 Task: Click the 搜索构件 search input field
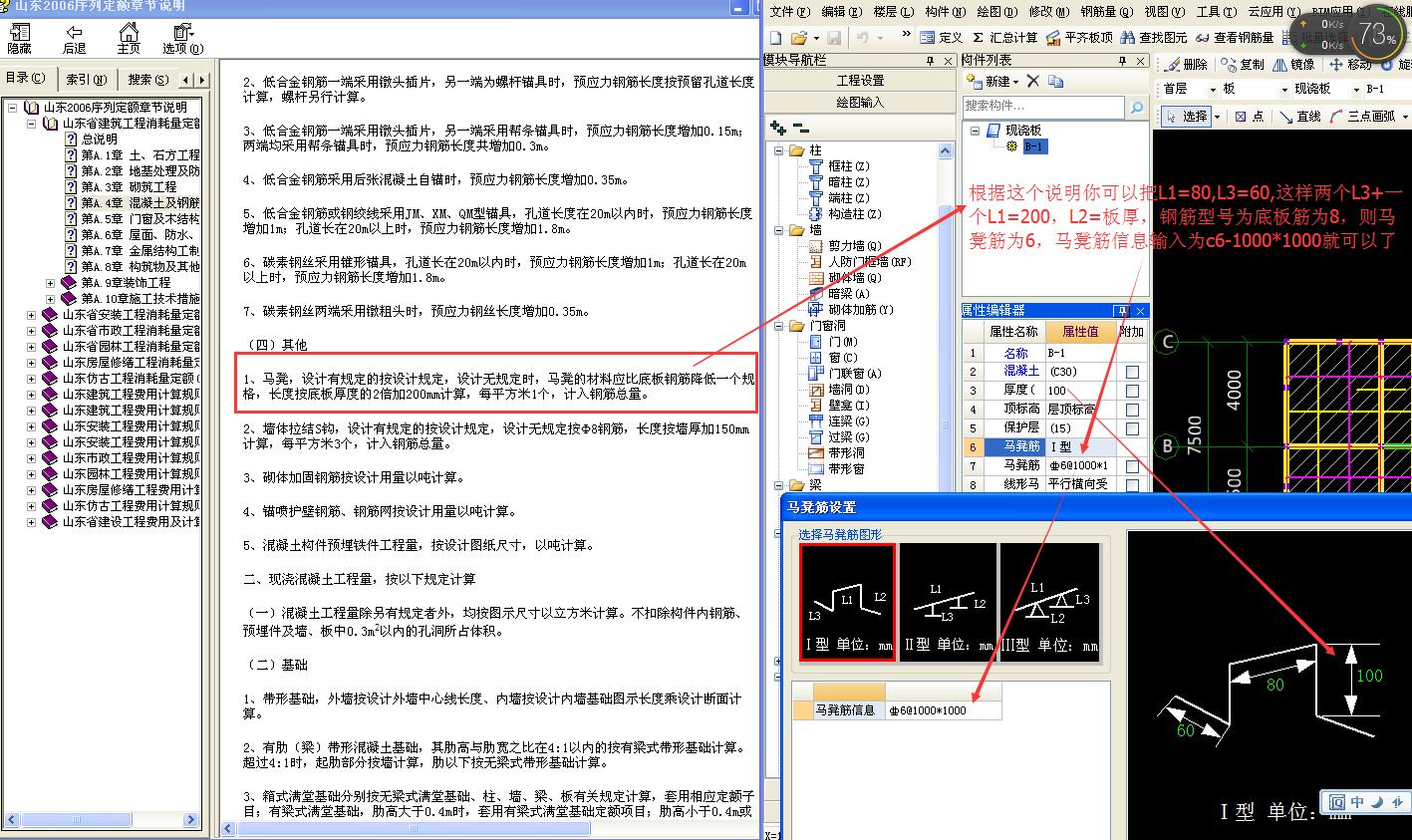(1043, 106)
